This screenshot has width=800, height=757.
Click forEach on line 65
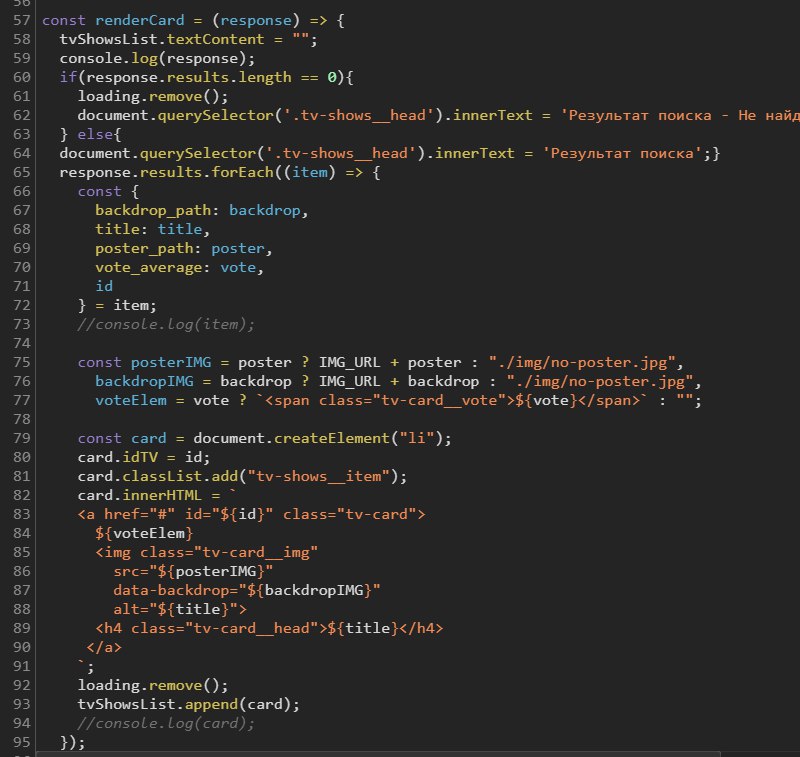[x=242, y=172]
